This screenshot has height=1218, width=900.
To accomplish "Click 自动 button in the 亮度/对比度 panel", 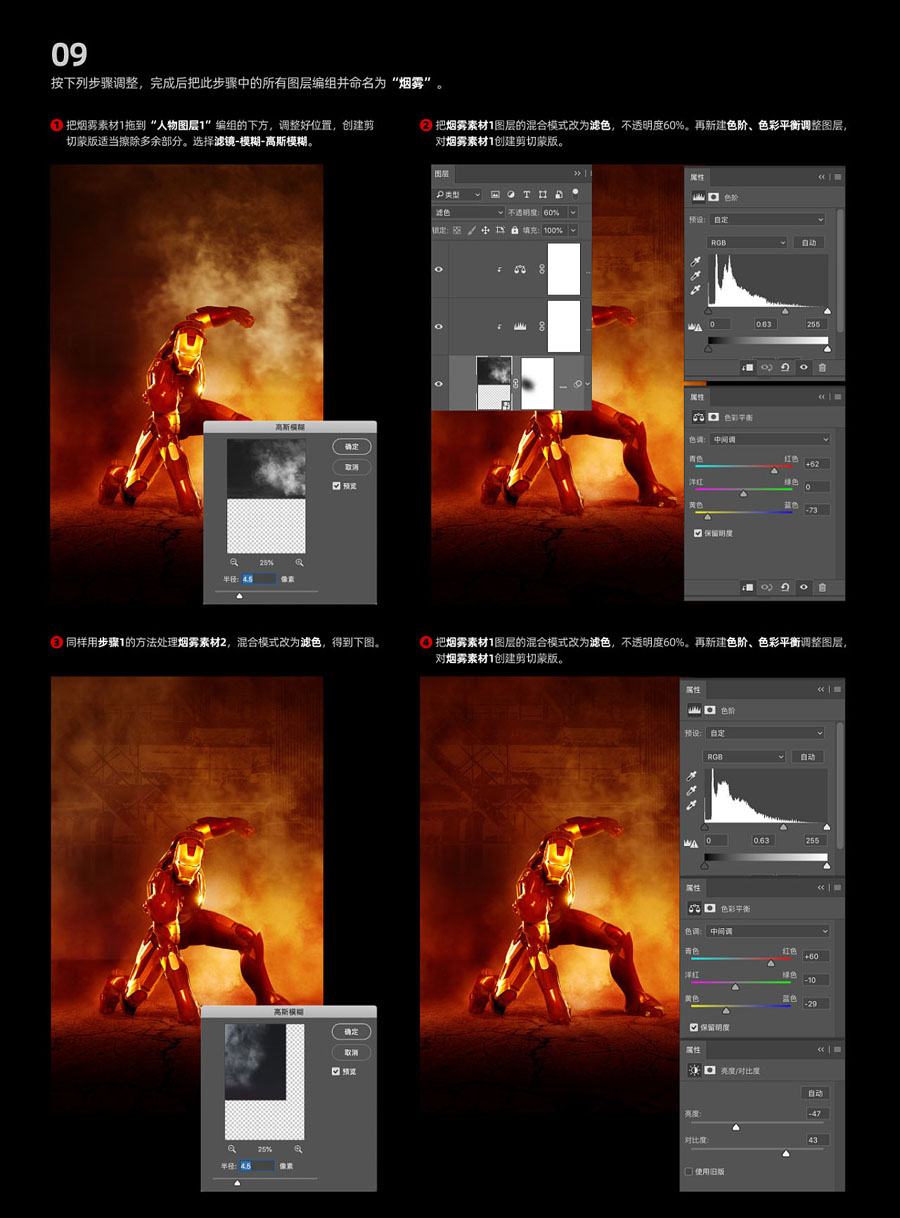I will tap(815, 1093).
